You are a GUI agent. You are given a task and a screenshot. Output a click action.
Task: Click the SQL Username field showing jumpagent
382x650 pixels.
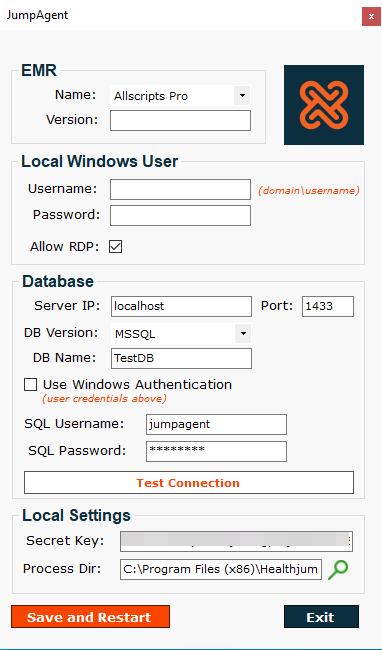coord(216,424)
